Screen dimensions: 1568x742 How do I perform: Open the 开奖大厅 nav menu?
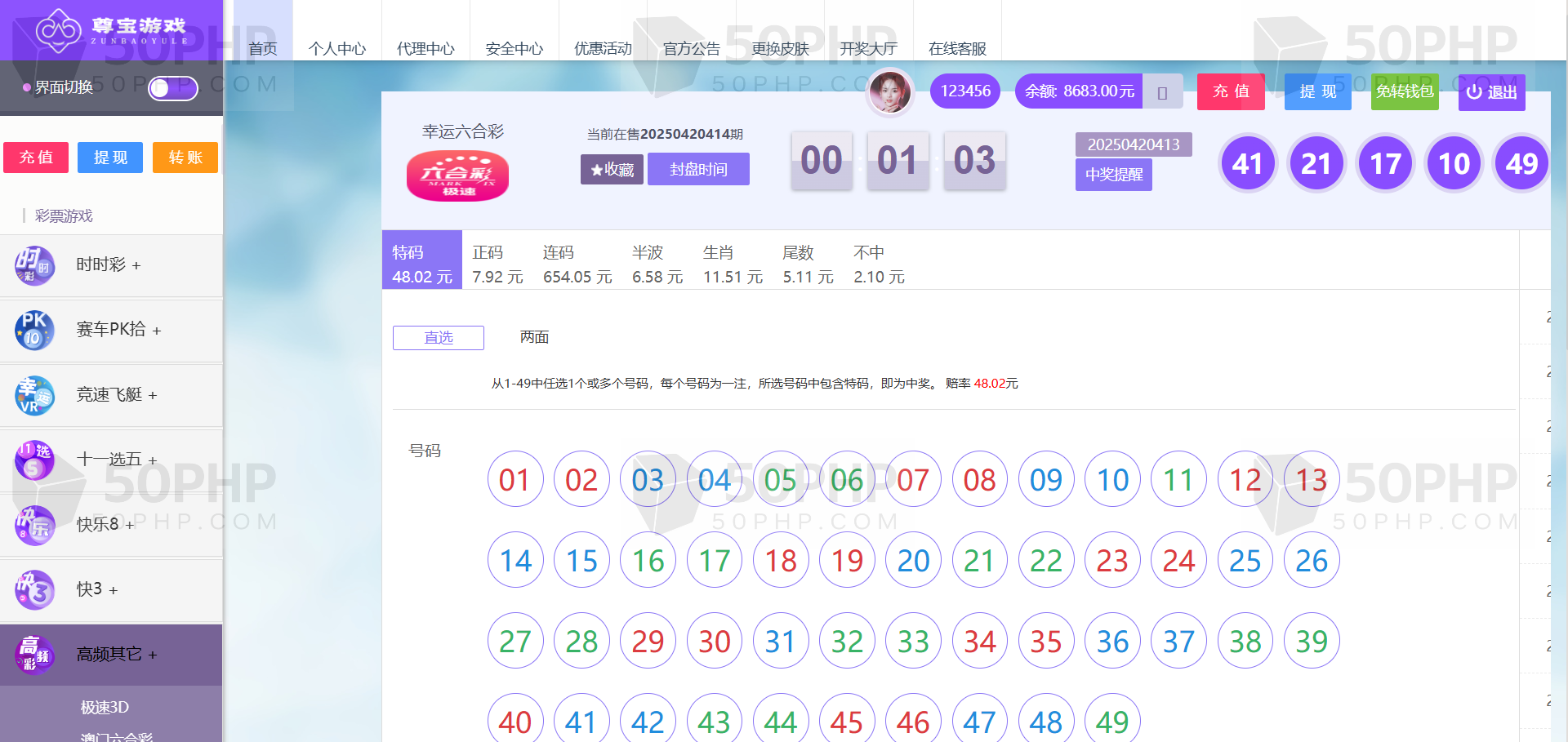pyautogui.click(x=868, y=48)
